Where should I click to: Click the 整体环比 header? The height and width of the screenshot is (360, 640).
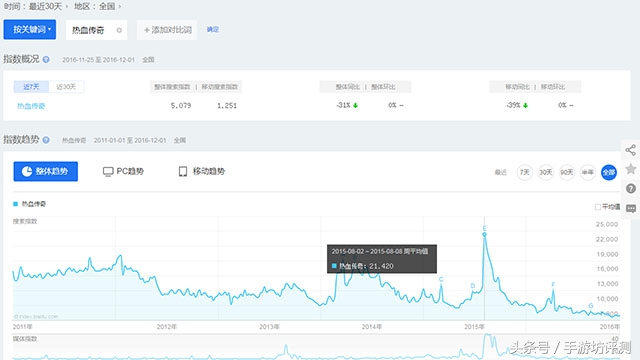383,87
